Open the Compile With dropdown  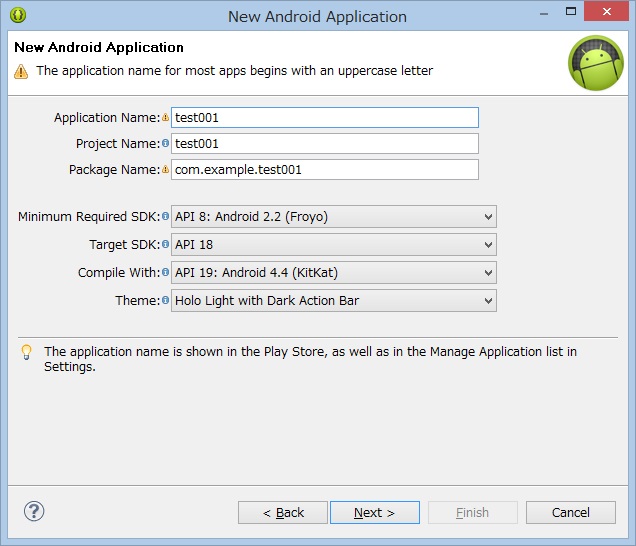pyautogui.click(x=334, y=273)
